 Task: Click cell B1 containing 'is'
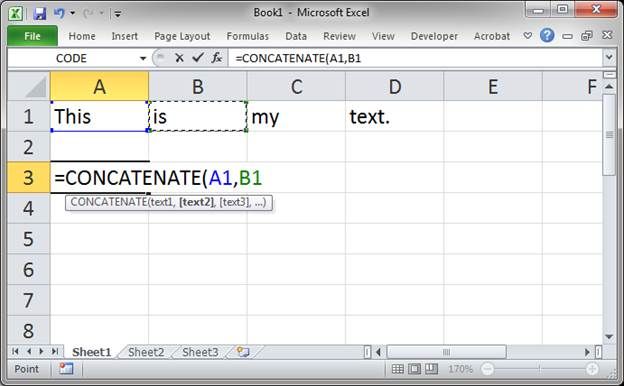[x=198, y=116]
